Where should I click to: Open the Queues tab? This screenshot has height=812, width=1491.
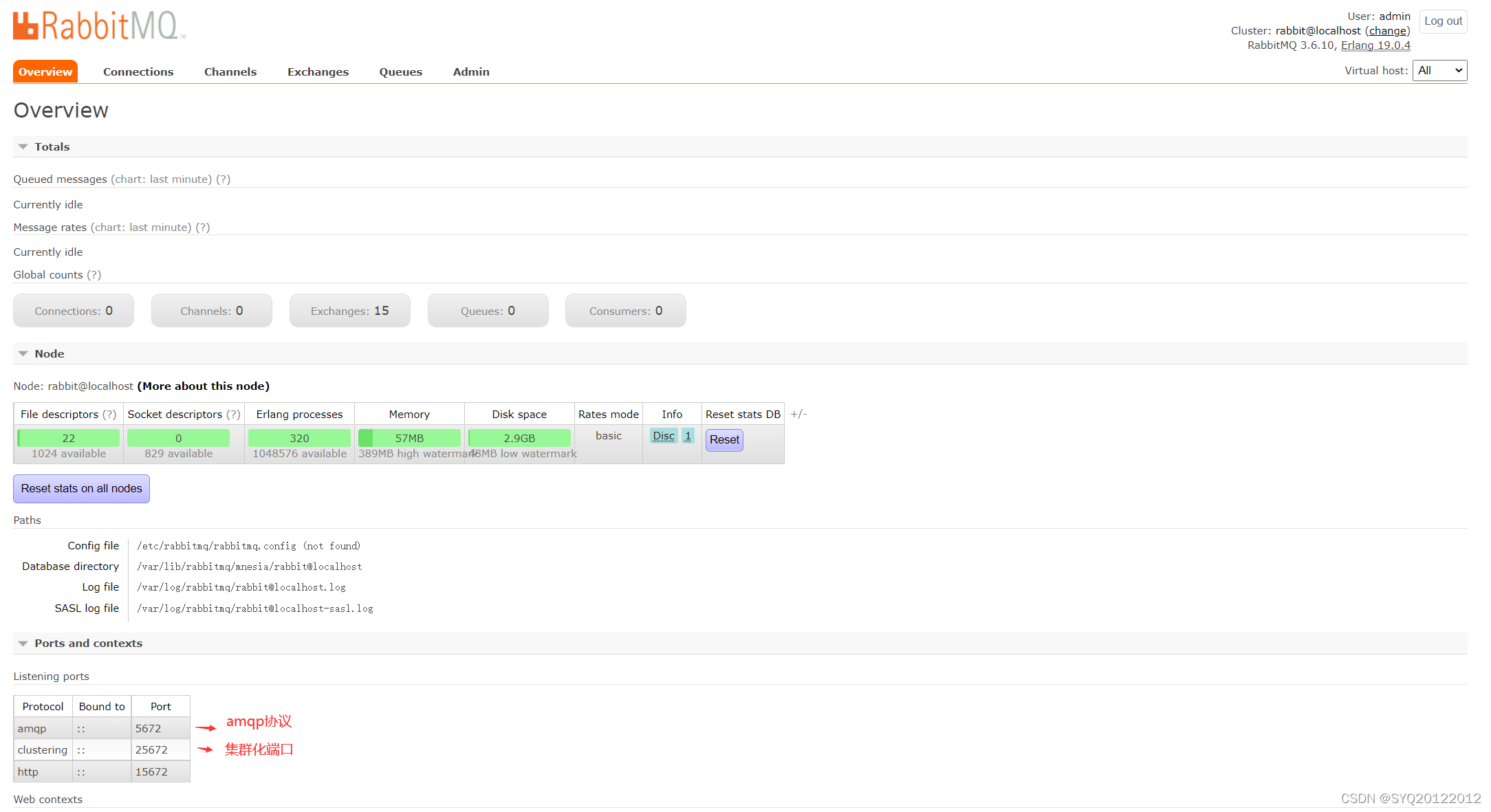(x=400, y=72)
